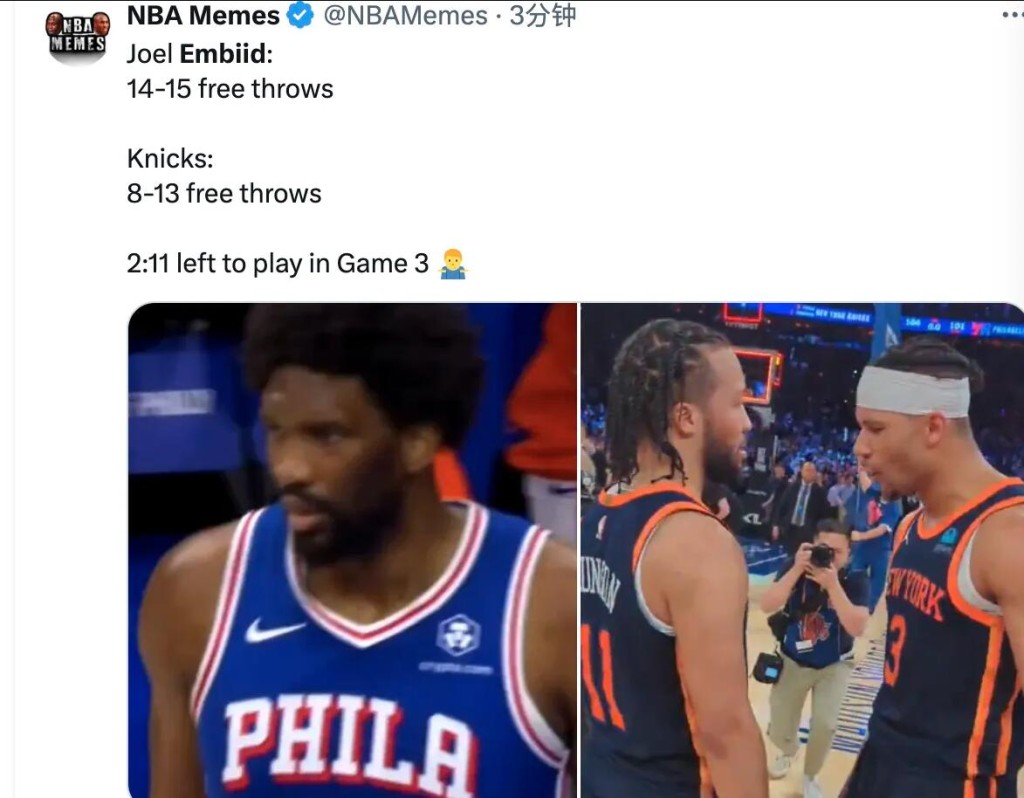The height and width of the screenshot is (798, 1024).
Task: Click the blue verified badge icon
Action: (300, 15)
